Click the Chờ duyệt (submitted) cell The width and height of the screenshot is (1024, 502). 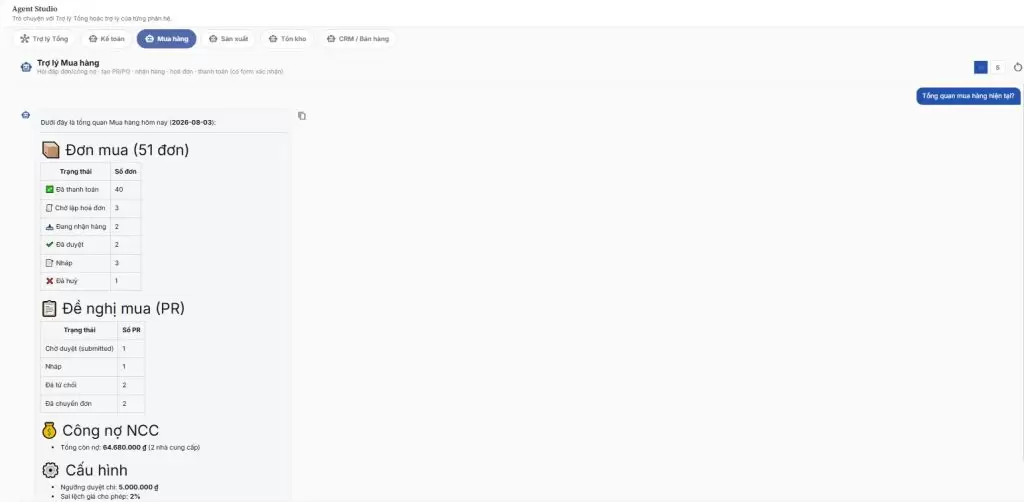pos(79,349)
